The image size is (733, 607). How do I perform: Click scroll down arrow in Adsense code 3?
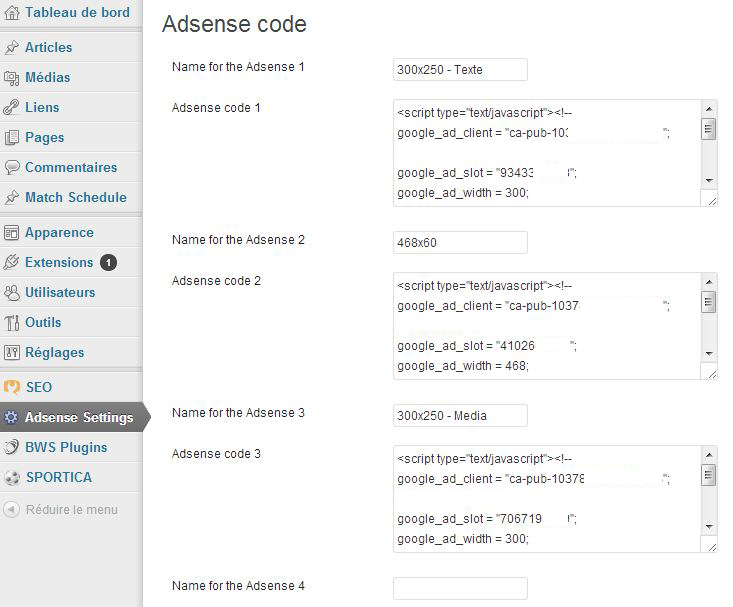click(x=709, y=527)
